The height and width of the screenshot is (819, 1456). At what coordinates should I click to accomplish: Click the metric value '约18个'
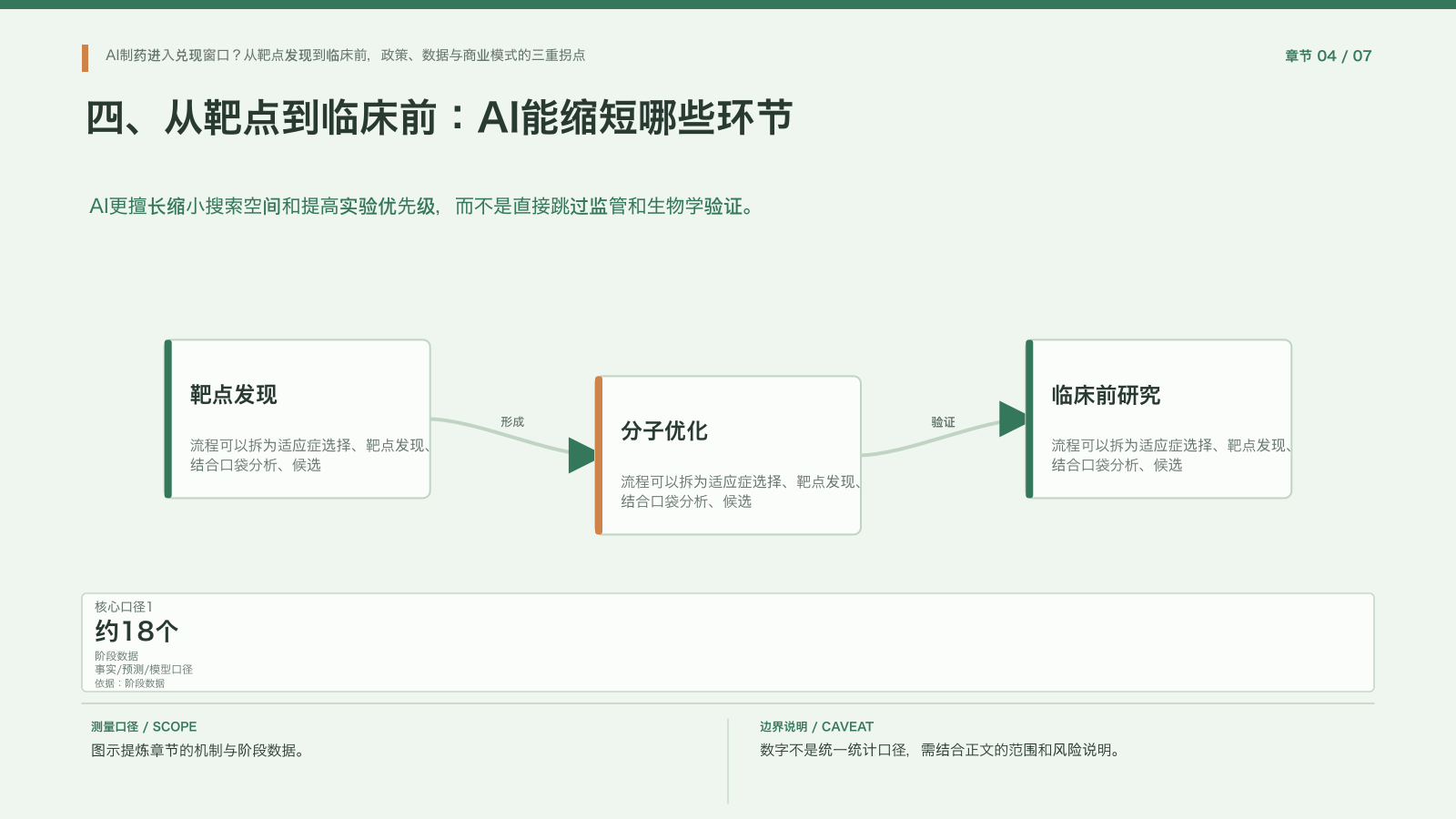[136, 632]
